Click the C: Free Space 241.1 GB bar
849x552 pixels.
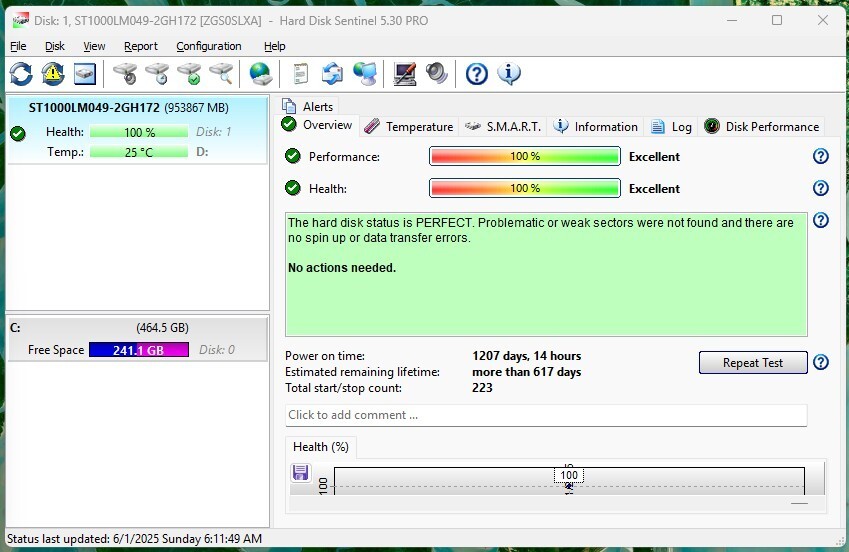click(x=139, y=350)
